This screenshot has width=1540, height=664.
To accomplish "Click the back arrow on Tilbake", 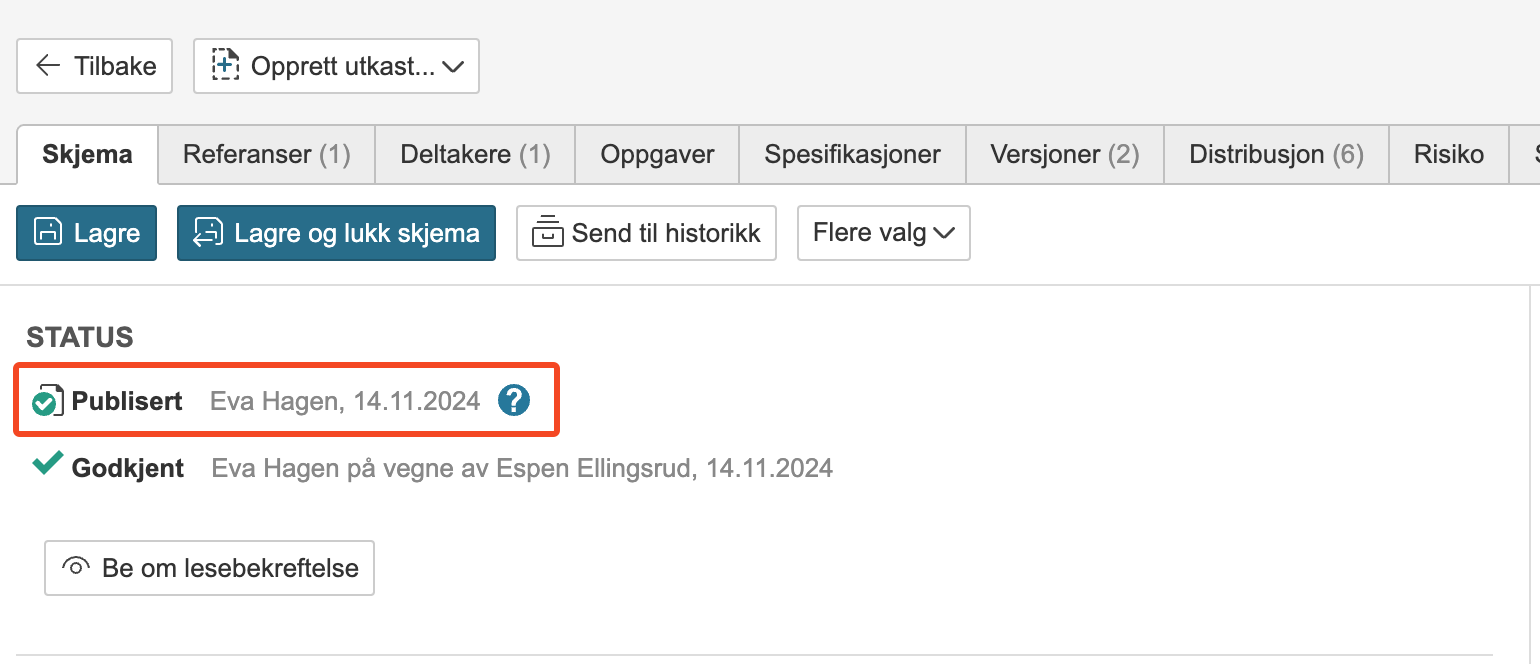I will click(x=48, y=66).
